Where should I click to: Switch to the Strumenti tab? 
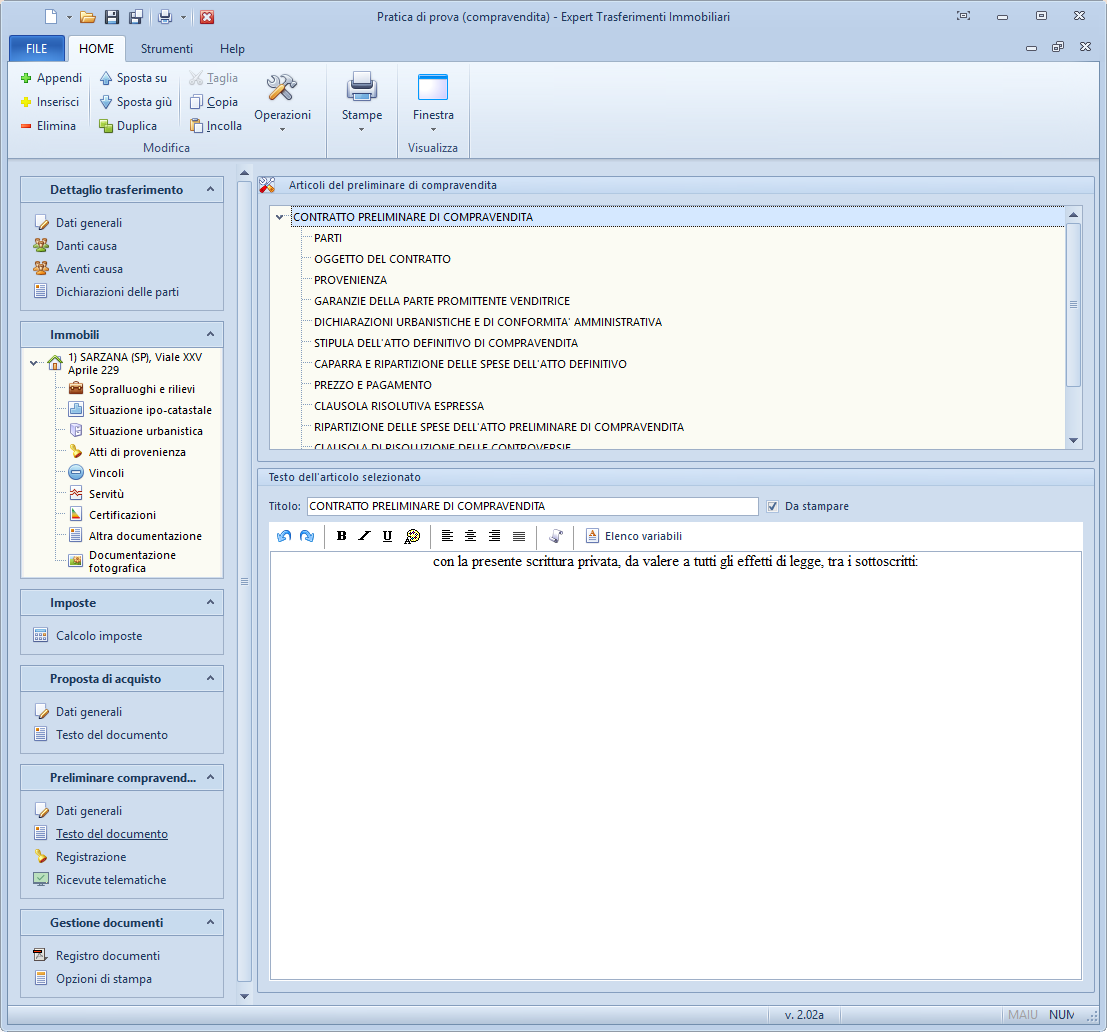tap(166, 49)
